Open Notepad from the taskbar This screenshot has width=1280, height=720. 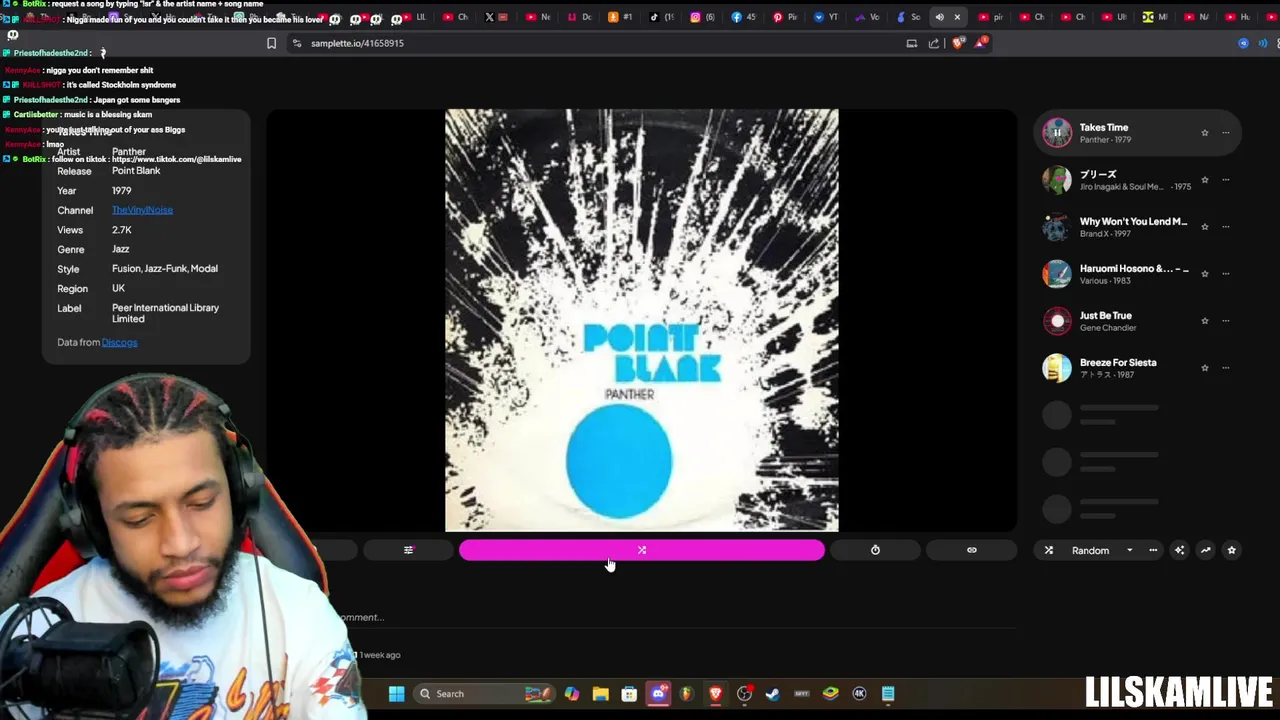point(888,694)
